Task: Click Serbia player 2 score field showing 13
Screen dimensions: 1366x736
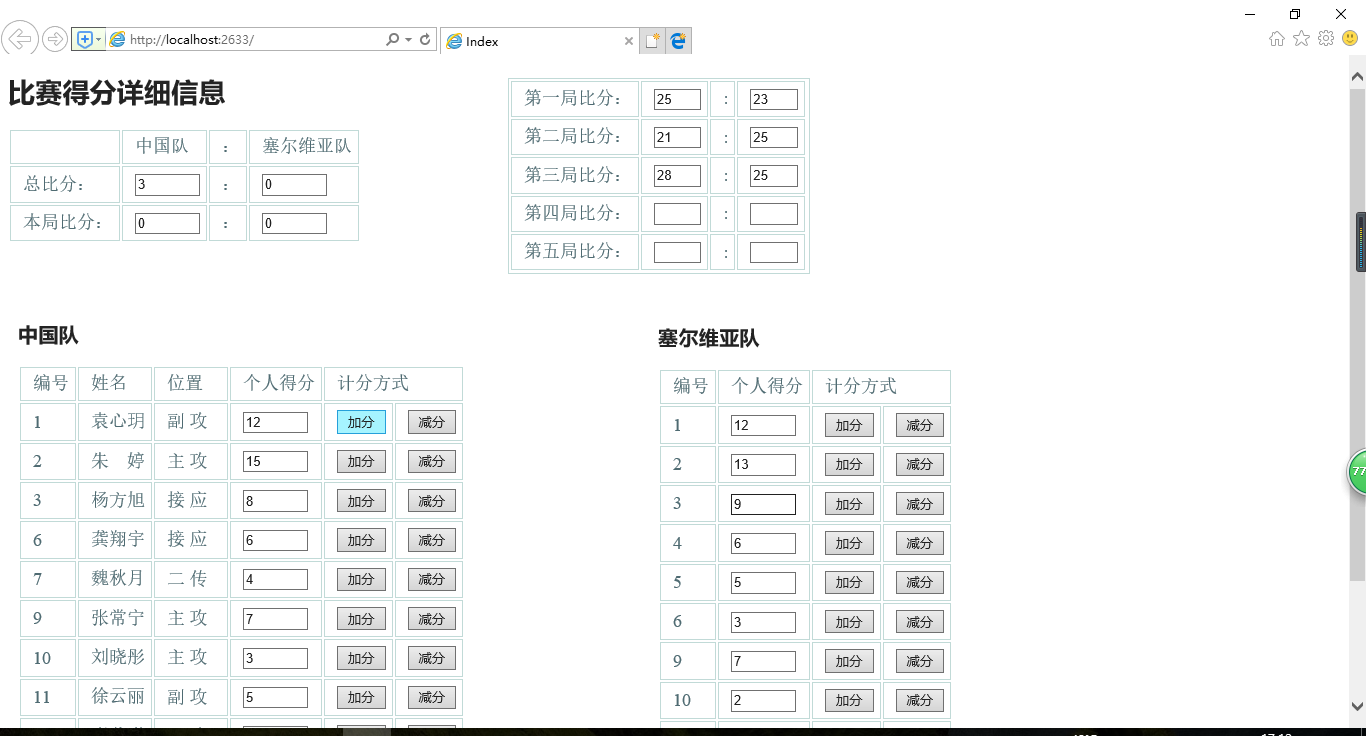Action: pos(763,464)
